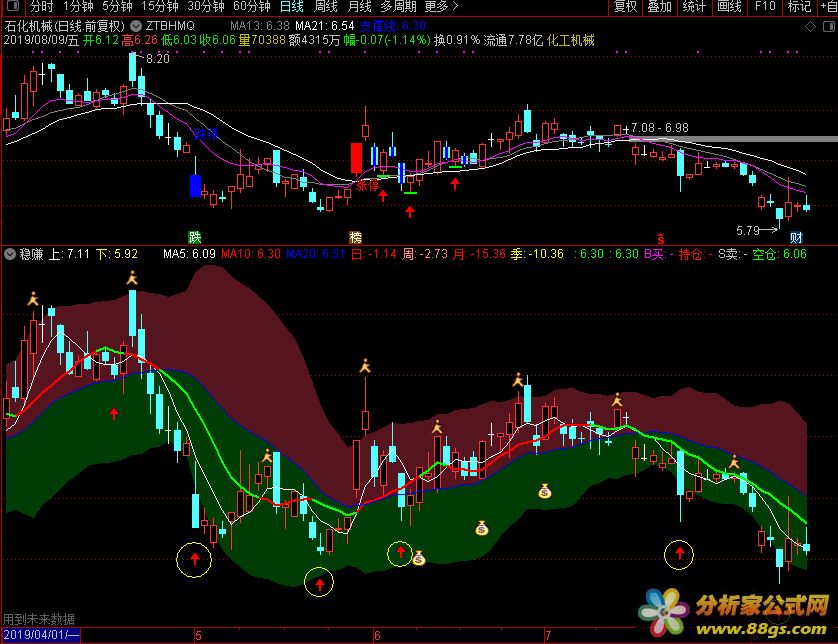
Task: Switch to 60分钟 period
Action: click(252, 6)
